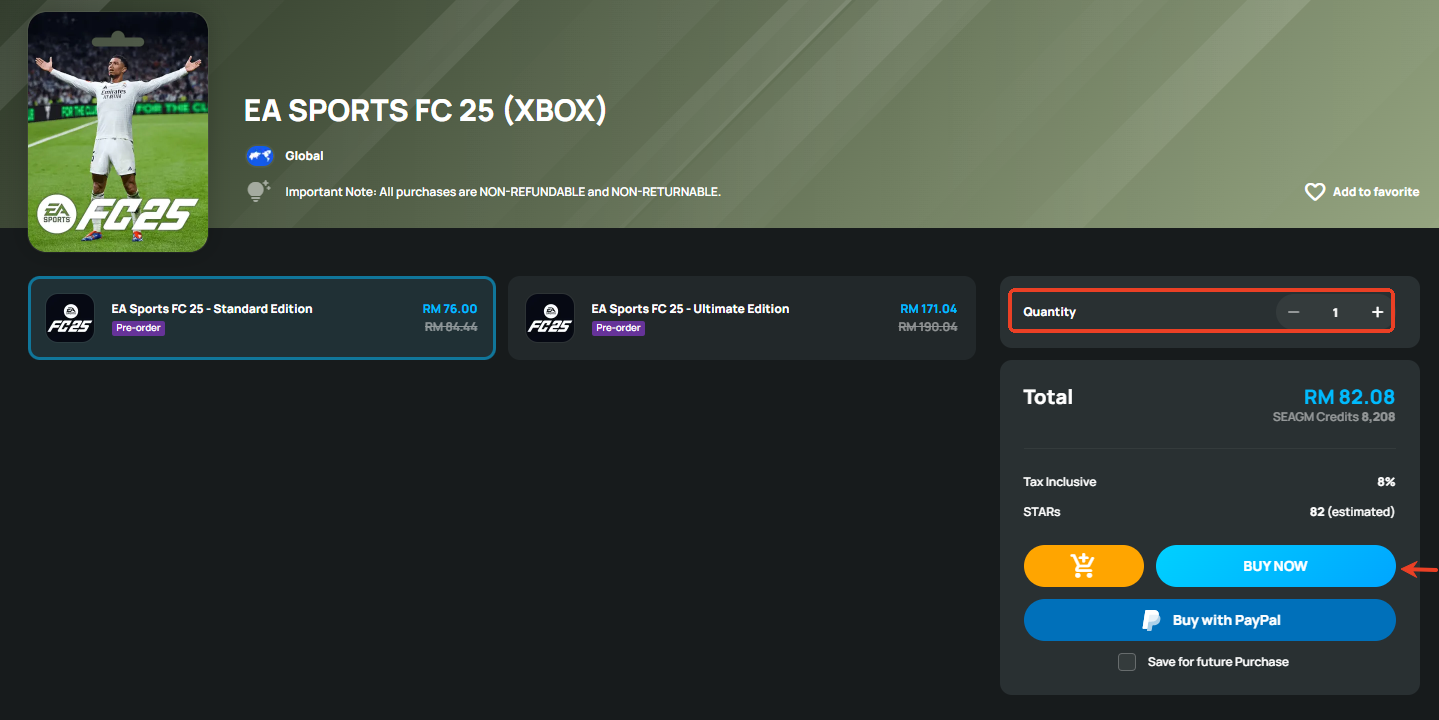This screenshot has width=1439, height=720.
Task: Click the Add to favorite link text
Action: coord(1376,192)
